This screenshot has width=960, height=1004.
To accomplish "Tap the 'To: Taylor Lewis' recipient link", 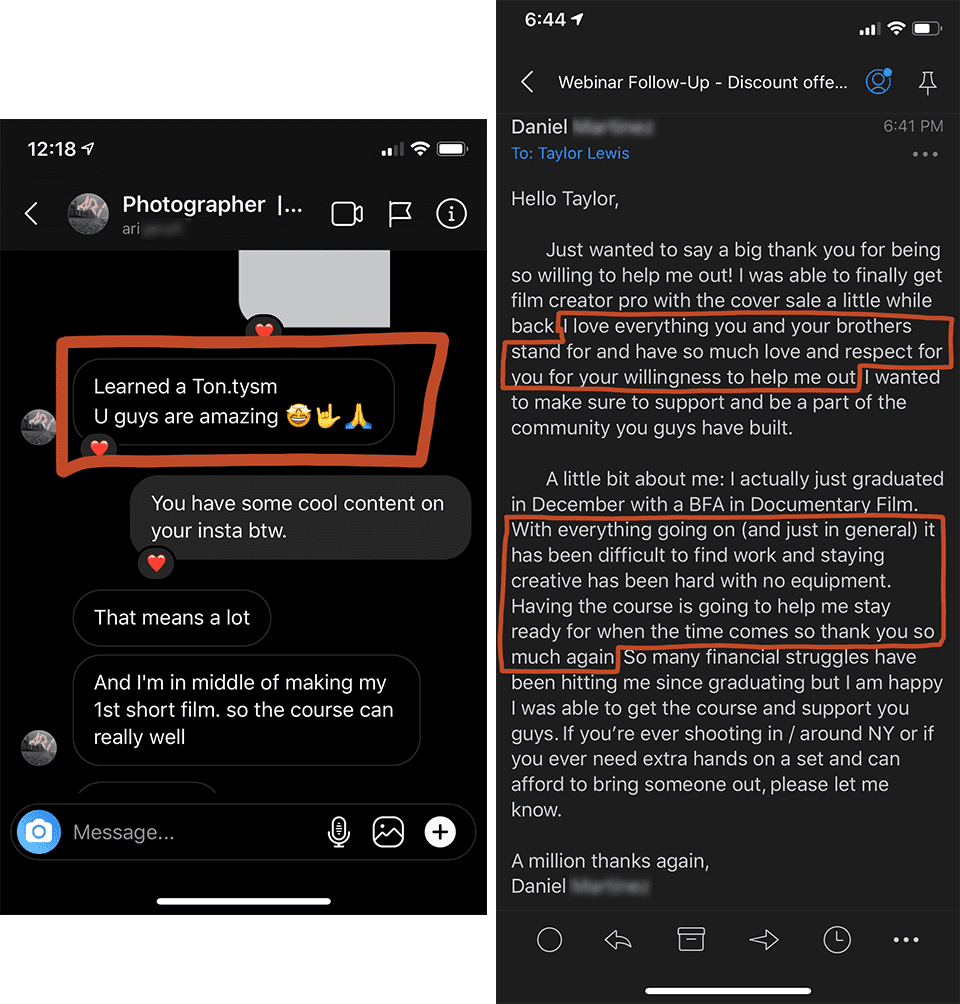I will click(x=570, y=154).
